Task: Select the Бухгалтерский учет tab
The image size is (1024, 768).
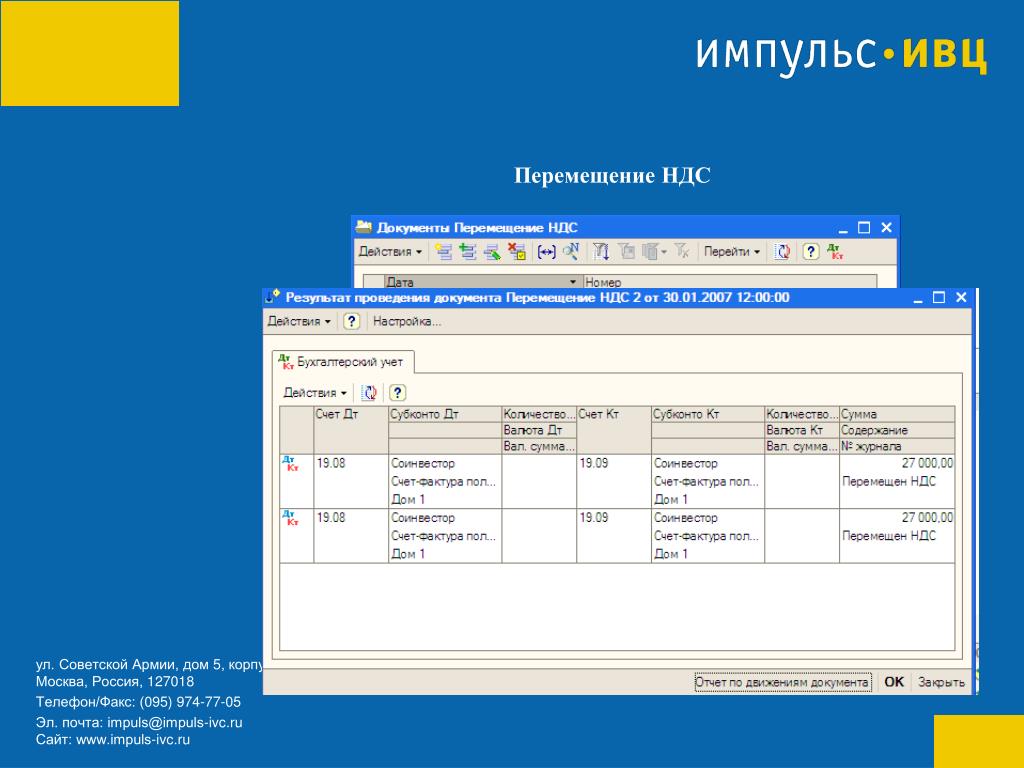Action: point(342,362)
